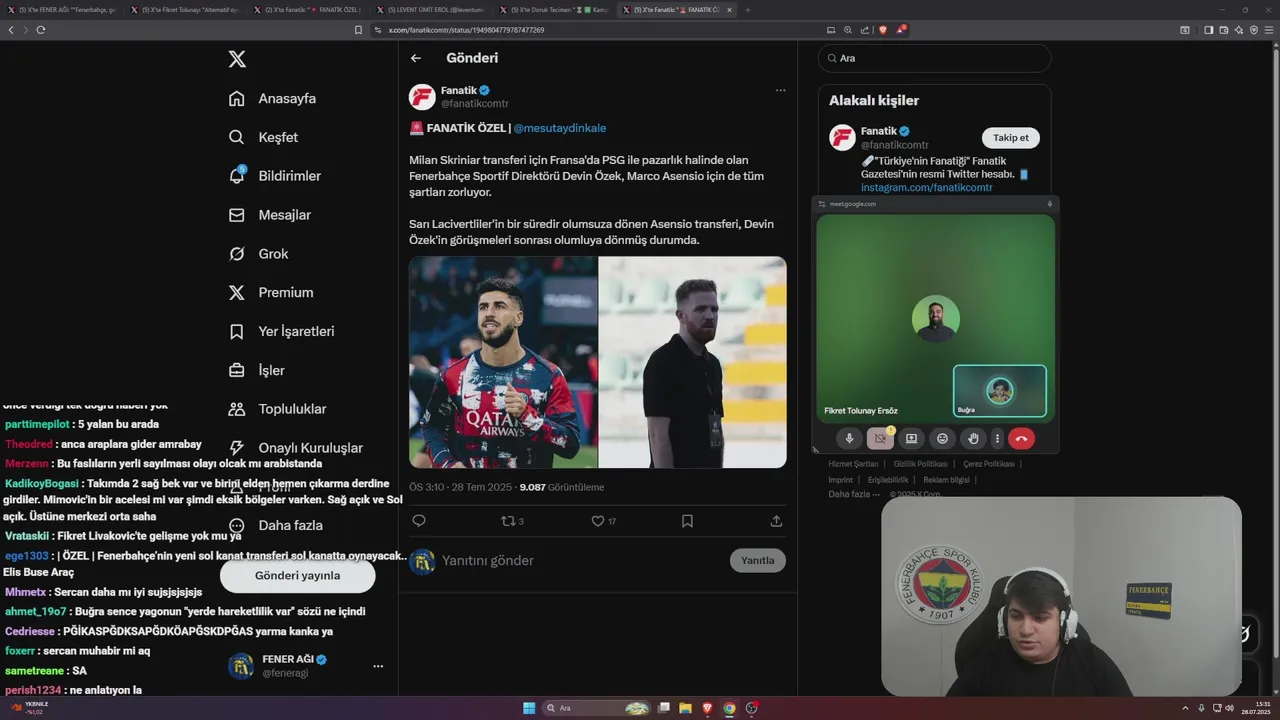Open File Explorer from the taskbar
This screenshot has width=1280, height=720.
pos(686,708)
